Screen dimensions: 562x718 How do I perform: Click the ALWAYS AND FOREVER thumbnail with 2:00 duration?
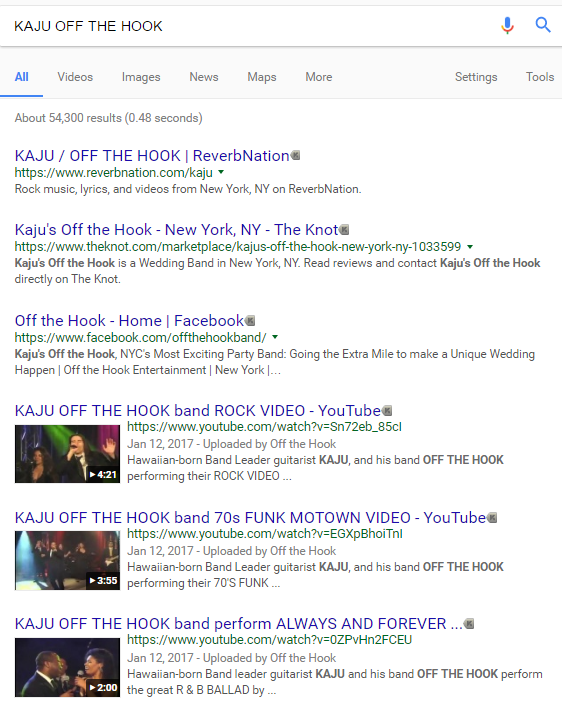pyautogui.click(x=67, y=667)
